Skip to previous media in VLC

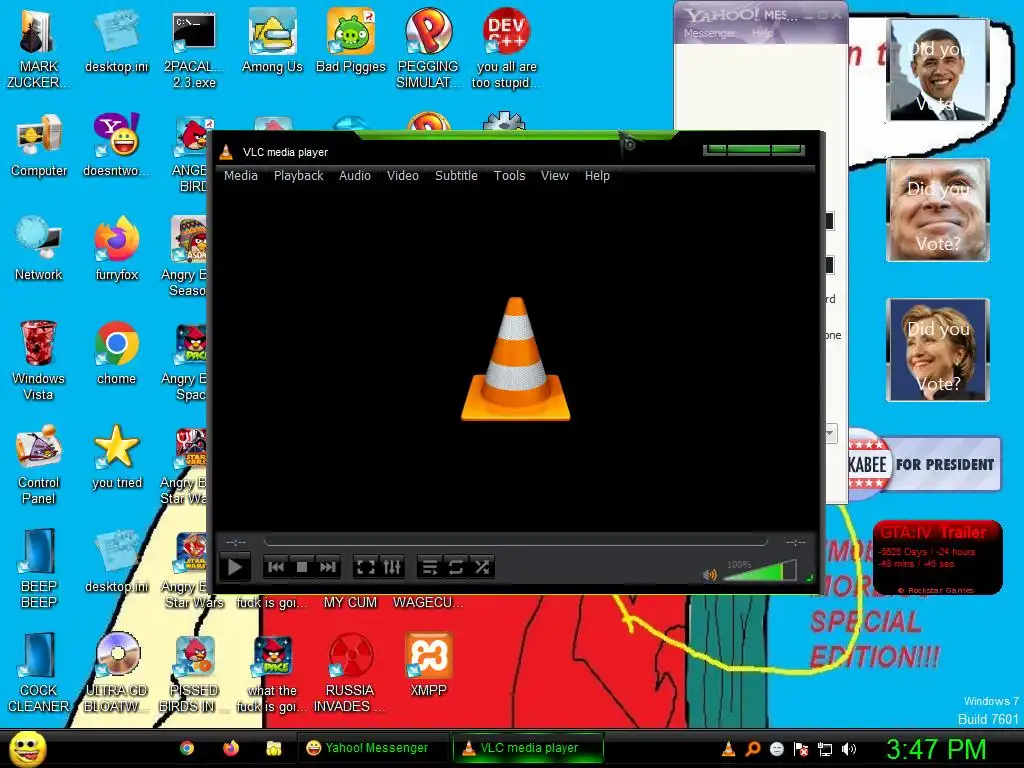coord(276,567)
